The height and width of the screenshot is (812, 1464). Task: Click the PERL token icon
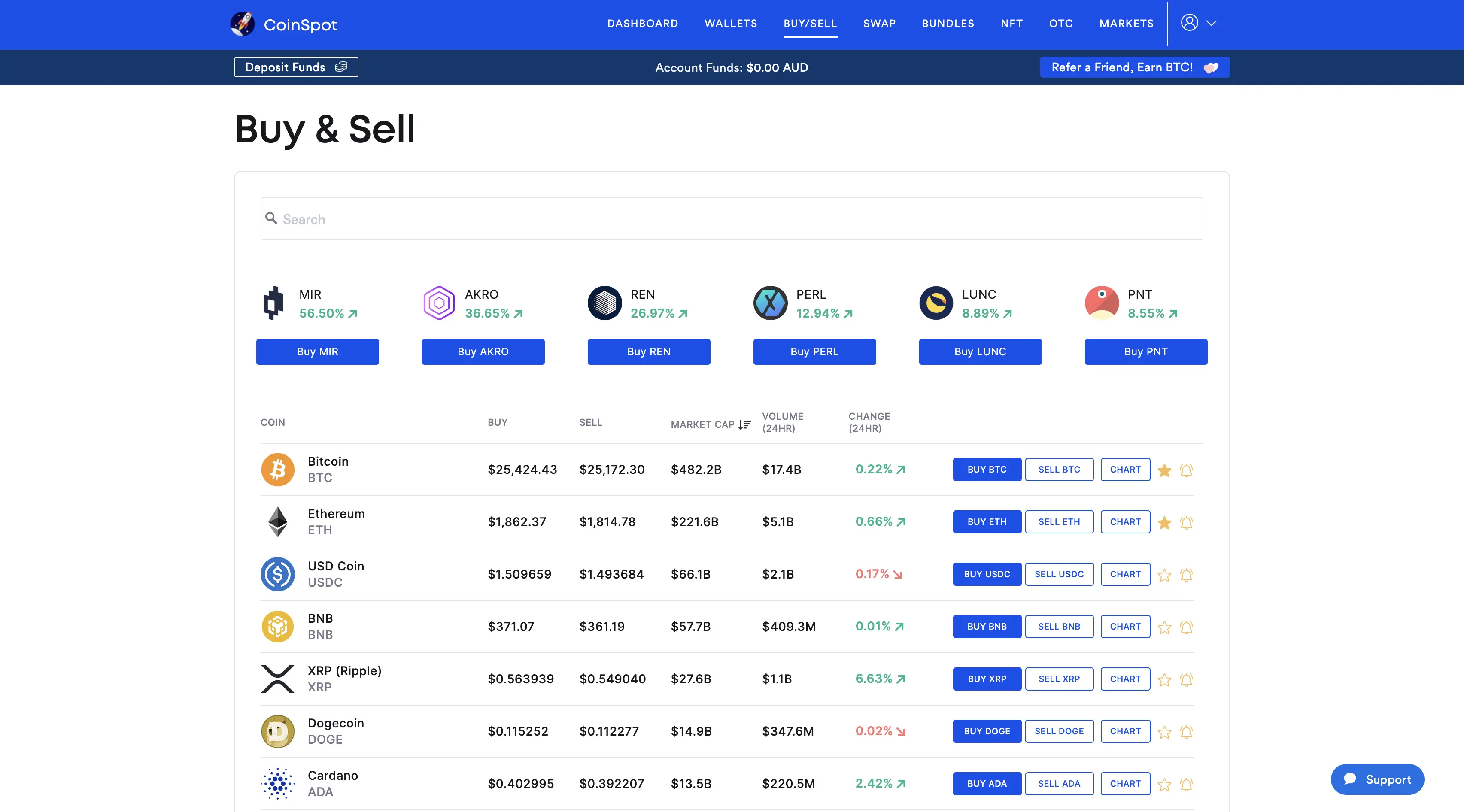770,303
